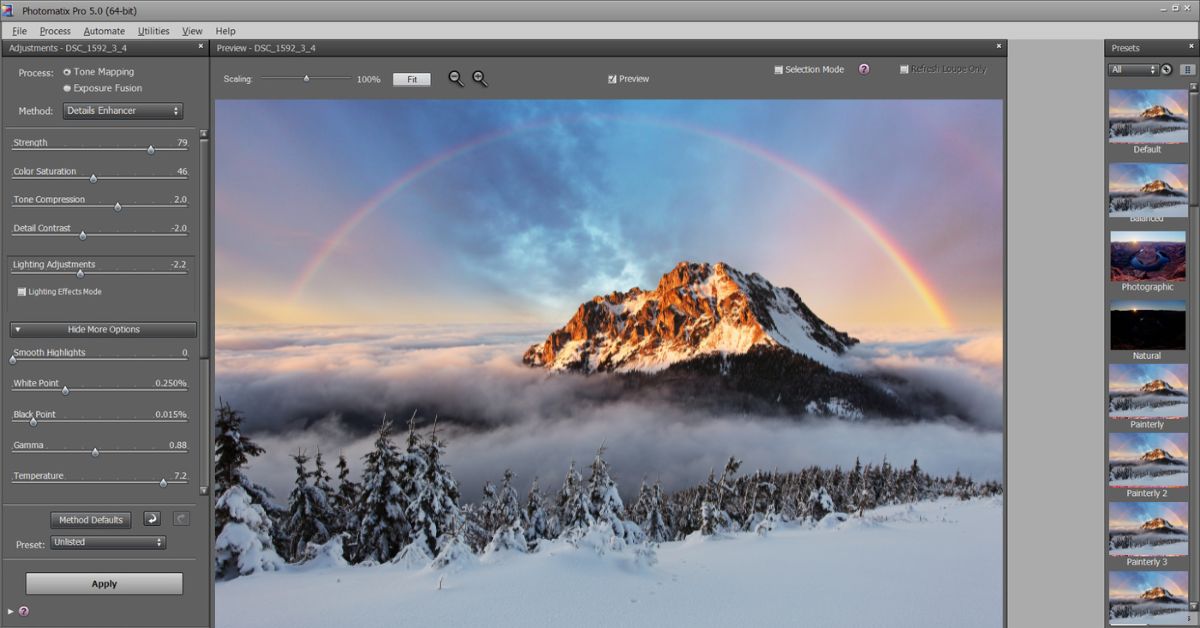Close the Adjustments panel
The image size is (1200, 628).
pyautogui.click(x=200, y=47)
